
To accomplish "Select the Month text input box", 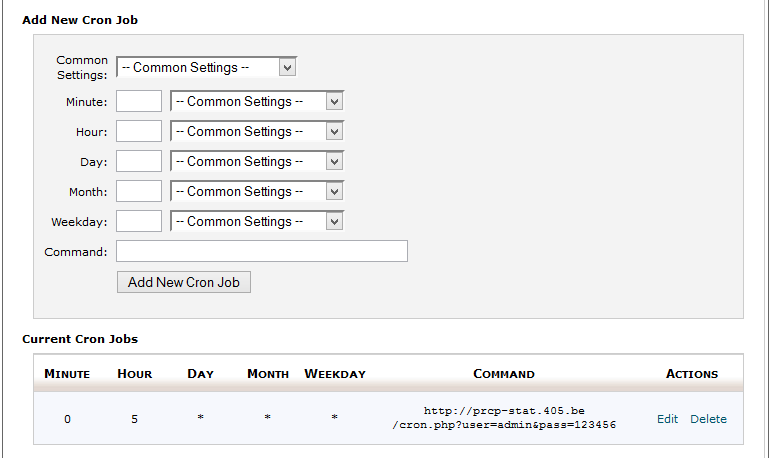I will [x=139, y=191].
